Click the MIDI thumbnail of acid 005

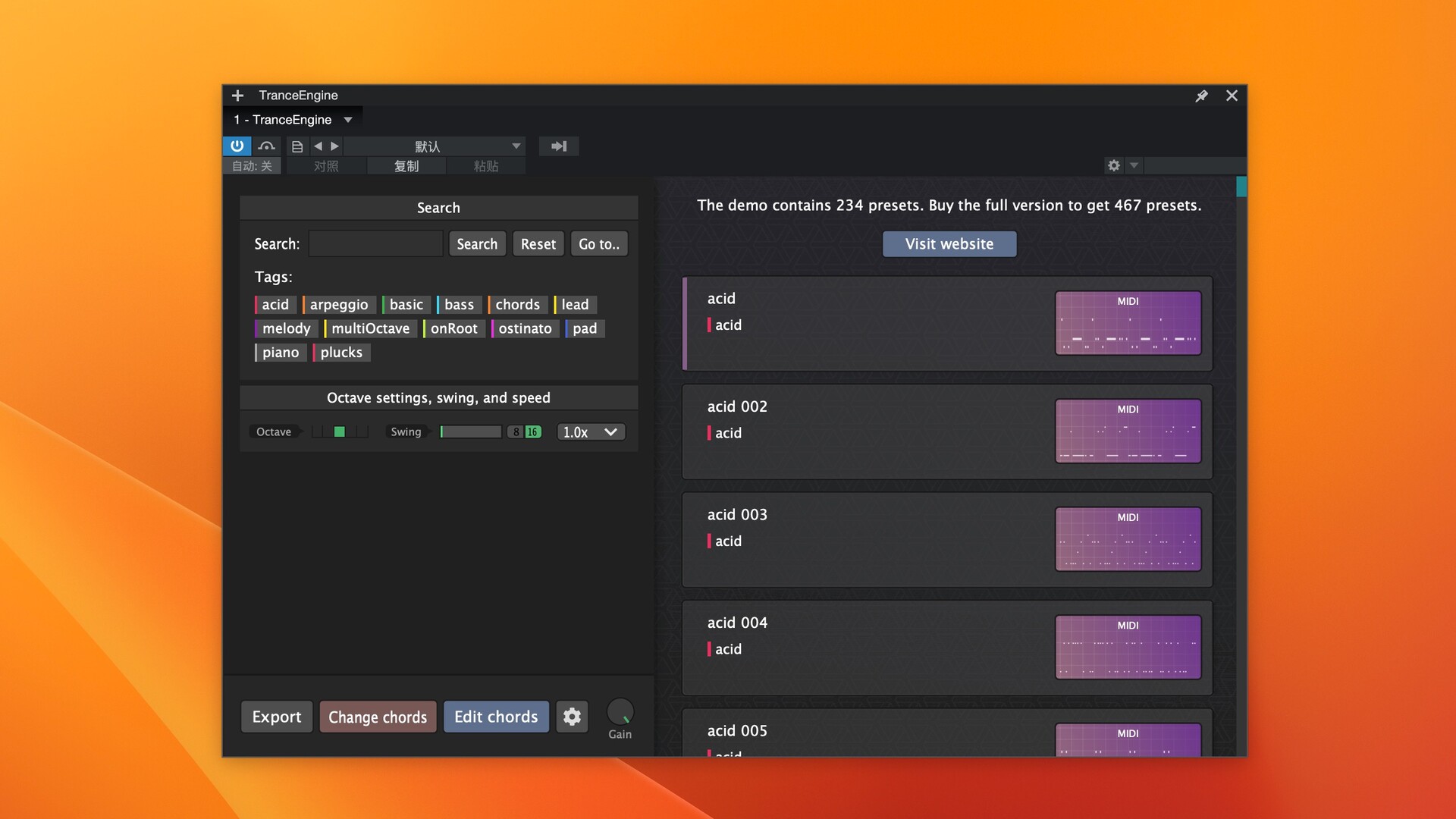click(x=1128, y=740)
